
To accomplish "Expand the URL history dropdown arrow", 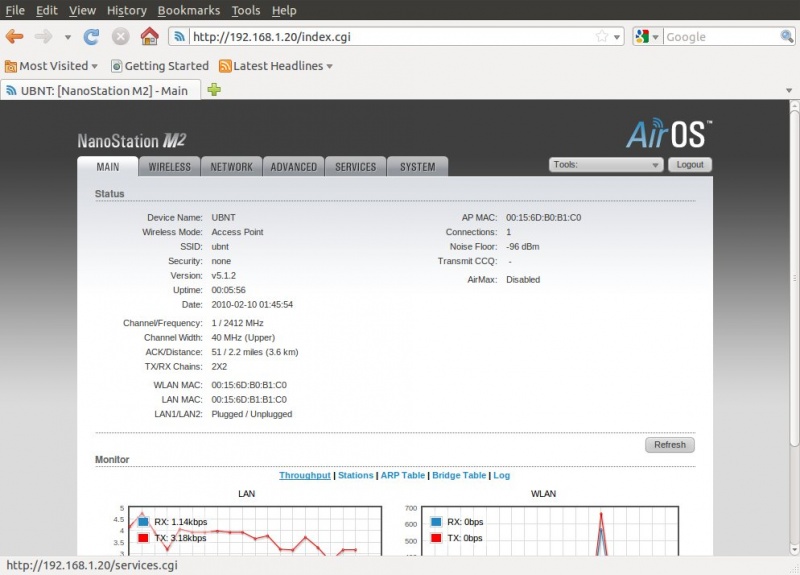I will [617, 37].
